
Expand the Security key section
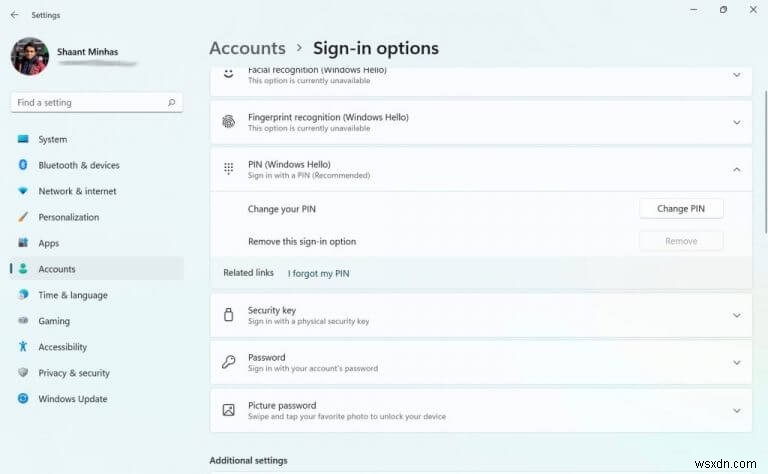coord(736,315)
